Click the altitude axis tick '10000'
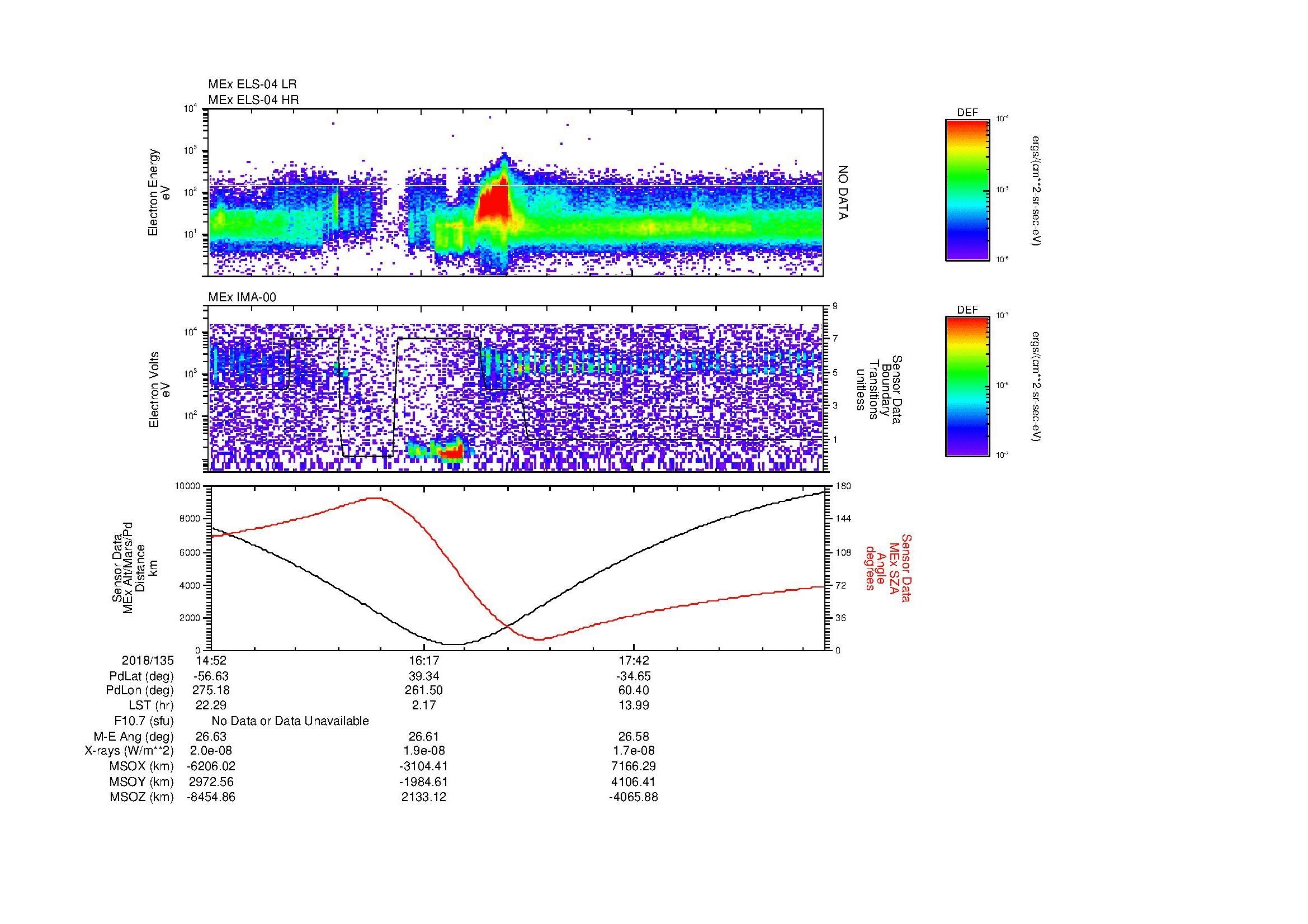This screenshot has width=1308, height=924. (x=189, y=486)
